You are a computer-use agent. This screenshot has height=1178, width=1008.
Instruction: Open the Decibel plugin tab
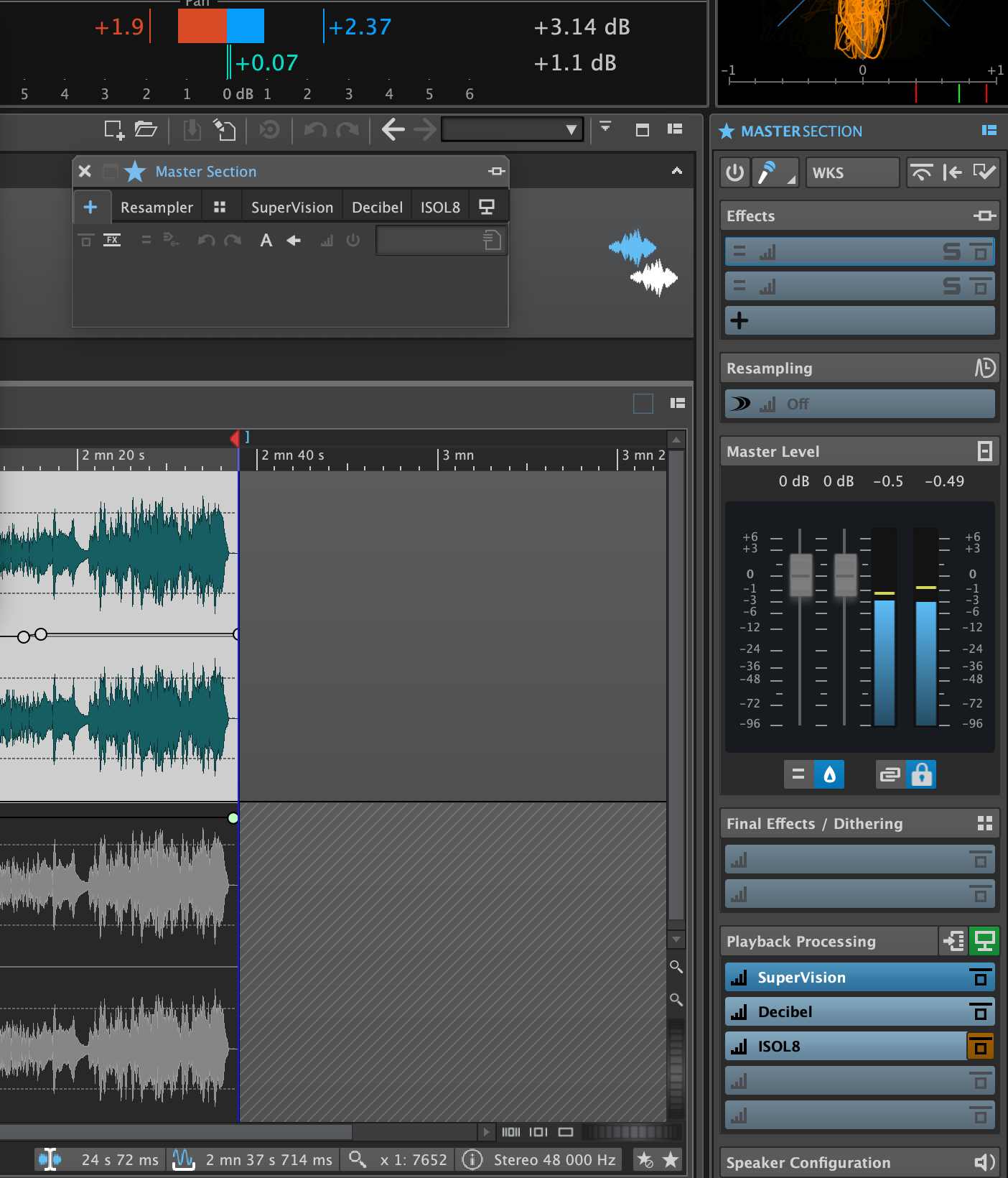[x=377, y=208]
